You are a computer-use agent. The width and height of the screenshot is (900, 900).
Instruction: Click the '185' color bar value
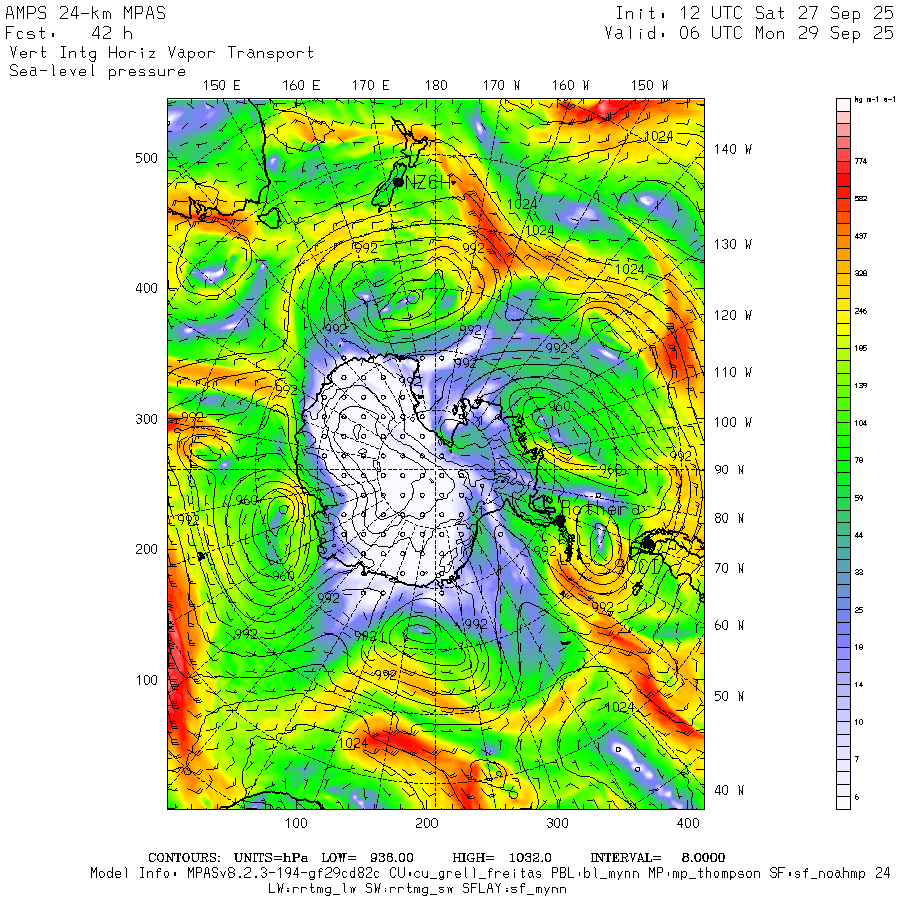(x=860, y=348)
